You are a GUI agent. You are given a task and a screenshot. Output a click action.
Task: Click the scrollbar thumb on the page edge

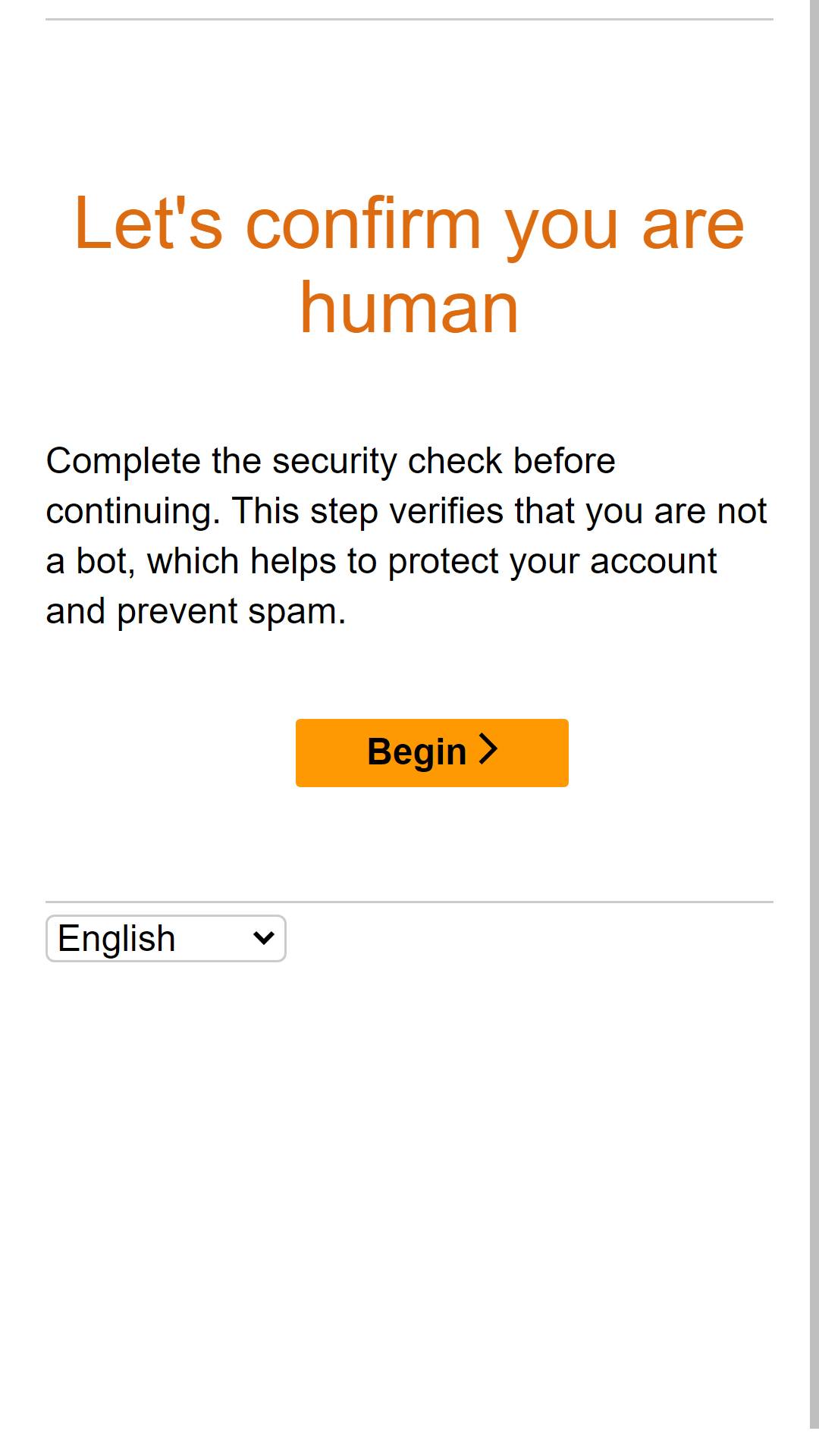(x=814, y=714)
